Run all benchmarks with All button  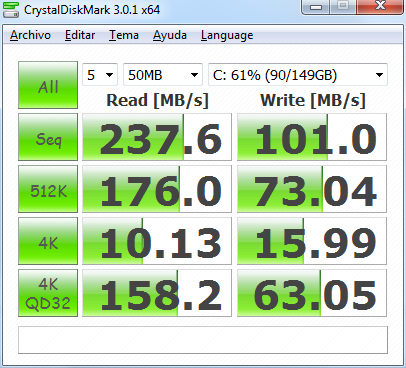[x=48, y=85]
